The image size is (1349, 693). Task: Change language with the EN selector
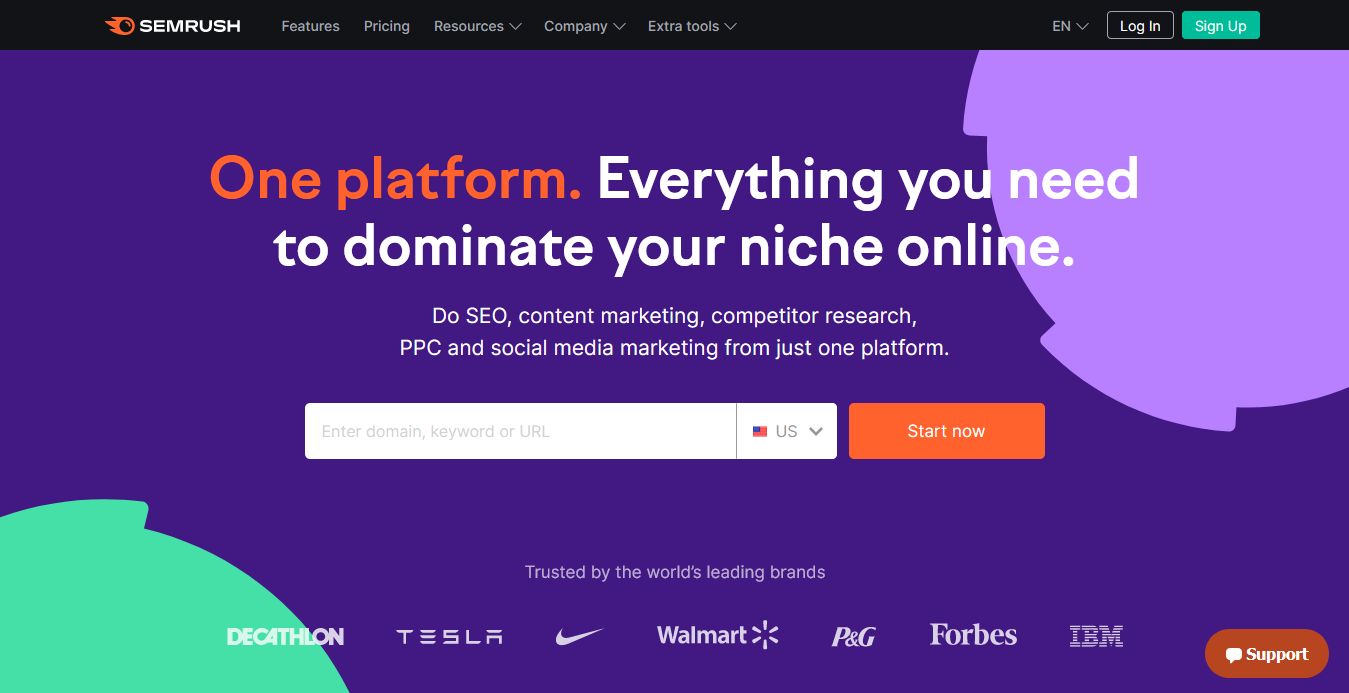(x=1070, y=26)
